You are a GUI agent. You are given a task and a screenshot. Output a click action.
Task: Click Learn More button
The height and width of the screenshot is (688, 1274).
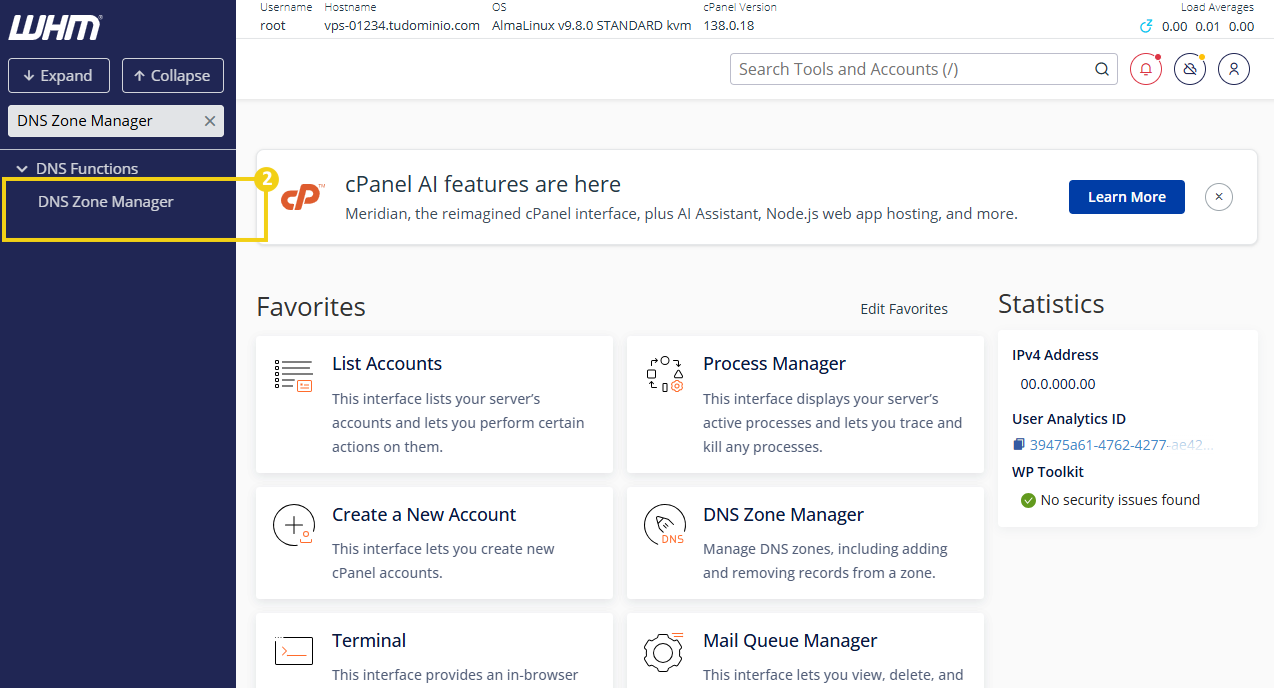[x=1127, y=197]
